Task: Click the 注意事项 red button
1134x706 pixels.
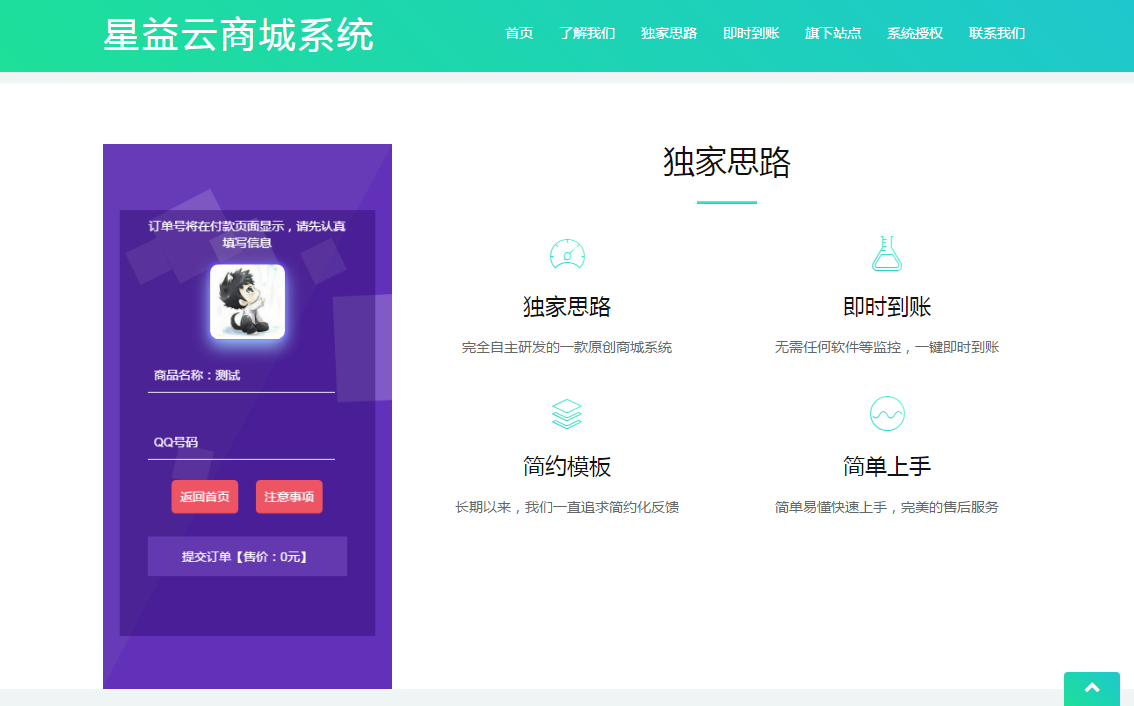Action: pyautogui.click(x=288, y=497)
